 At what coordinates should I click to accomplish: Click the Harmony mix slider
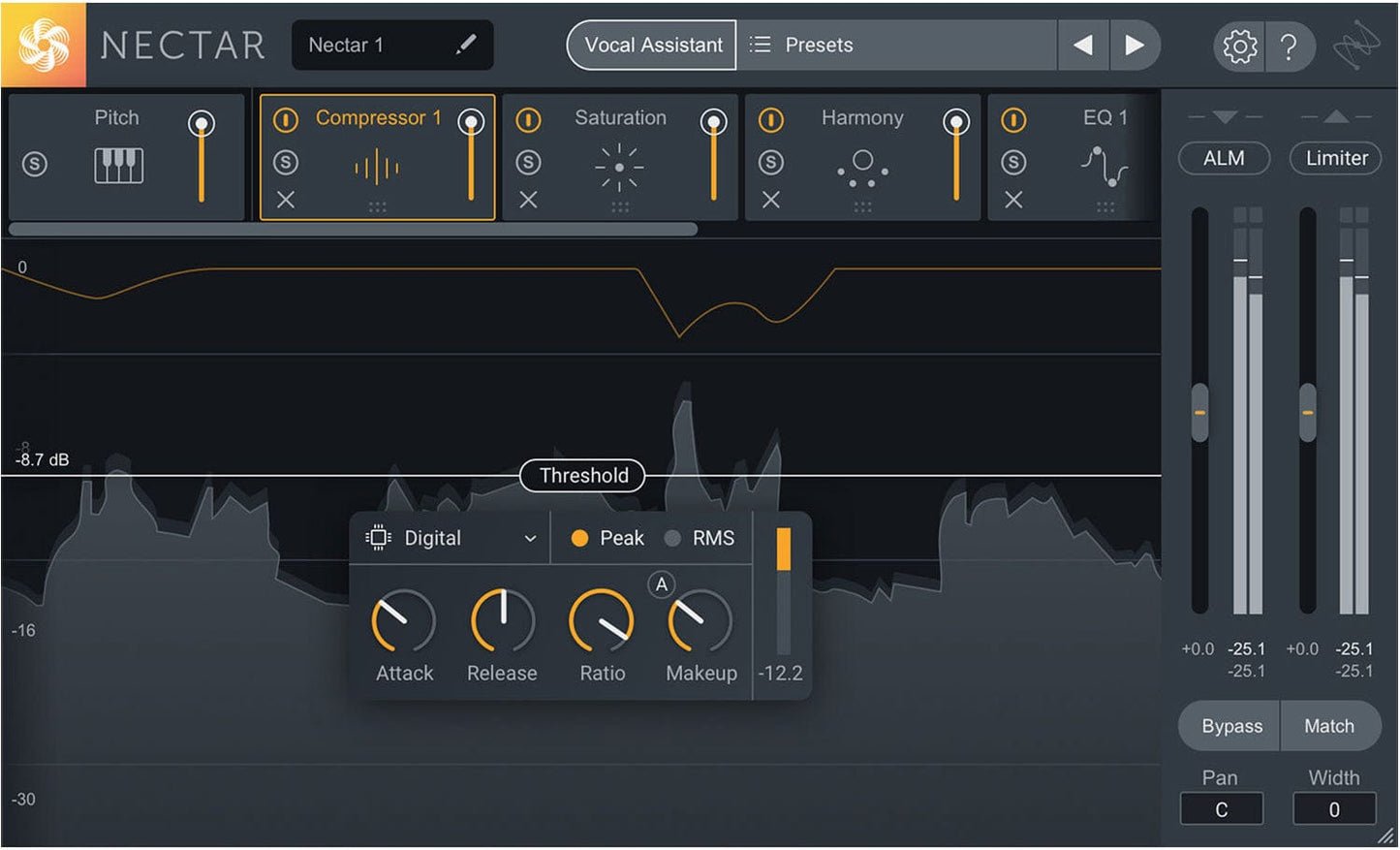click(956, 156)
